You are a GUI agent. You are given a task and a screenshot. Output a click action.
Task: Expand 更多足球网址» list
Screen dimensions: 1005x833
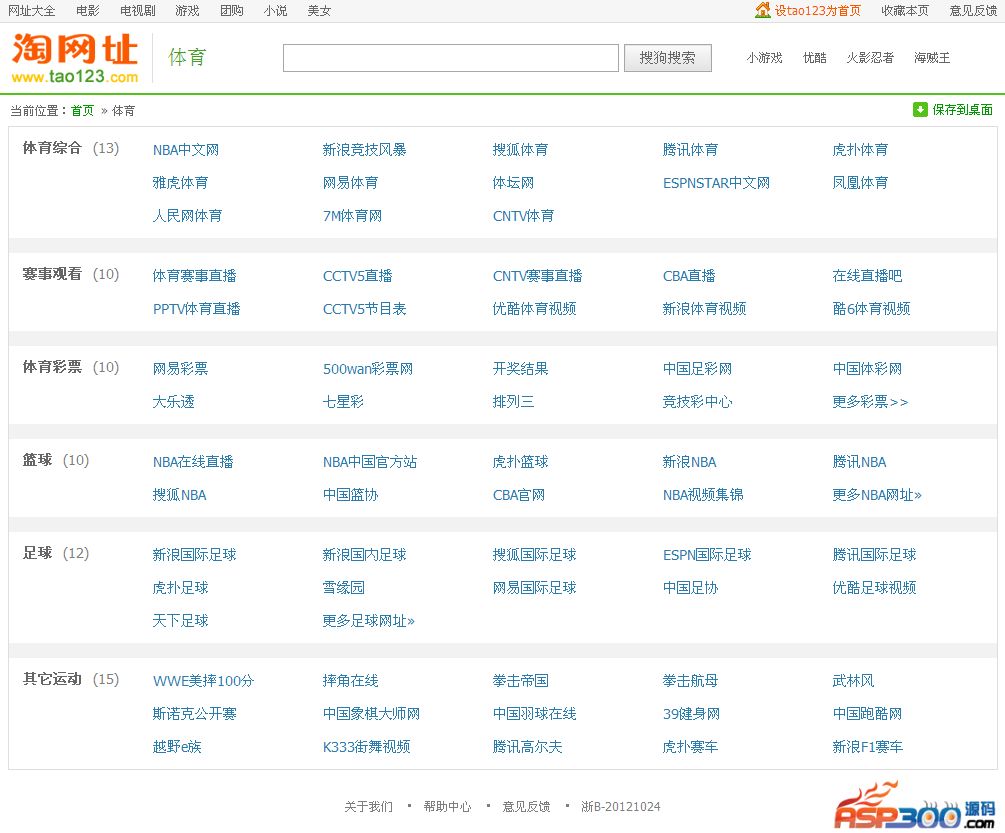click(368, 621)
